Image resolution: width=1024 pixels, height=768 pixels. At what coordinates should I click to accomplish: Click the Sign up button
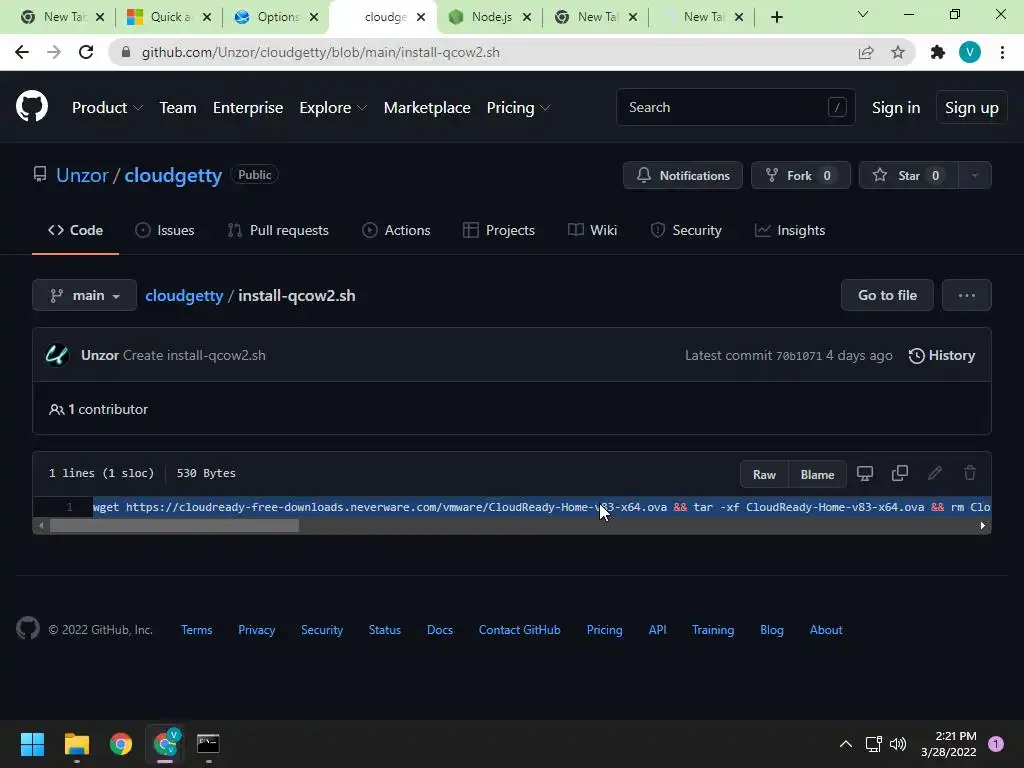pyautogui.click(x=972, y=108)
